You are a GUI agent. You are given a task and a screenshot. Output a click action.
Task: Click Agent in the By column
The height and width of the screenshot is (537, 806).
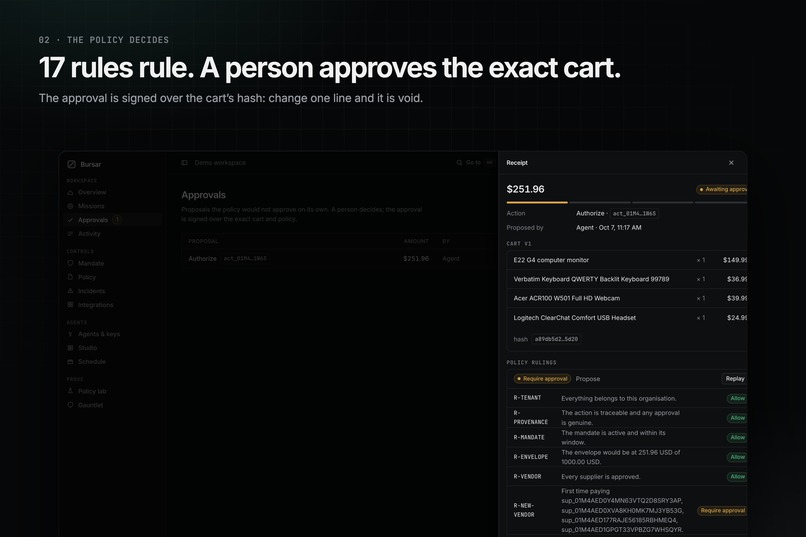(451, 258)
